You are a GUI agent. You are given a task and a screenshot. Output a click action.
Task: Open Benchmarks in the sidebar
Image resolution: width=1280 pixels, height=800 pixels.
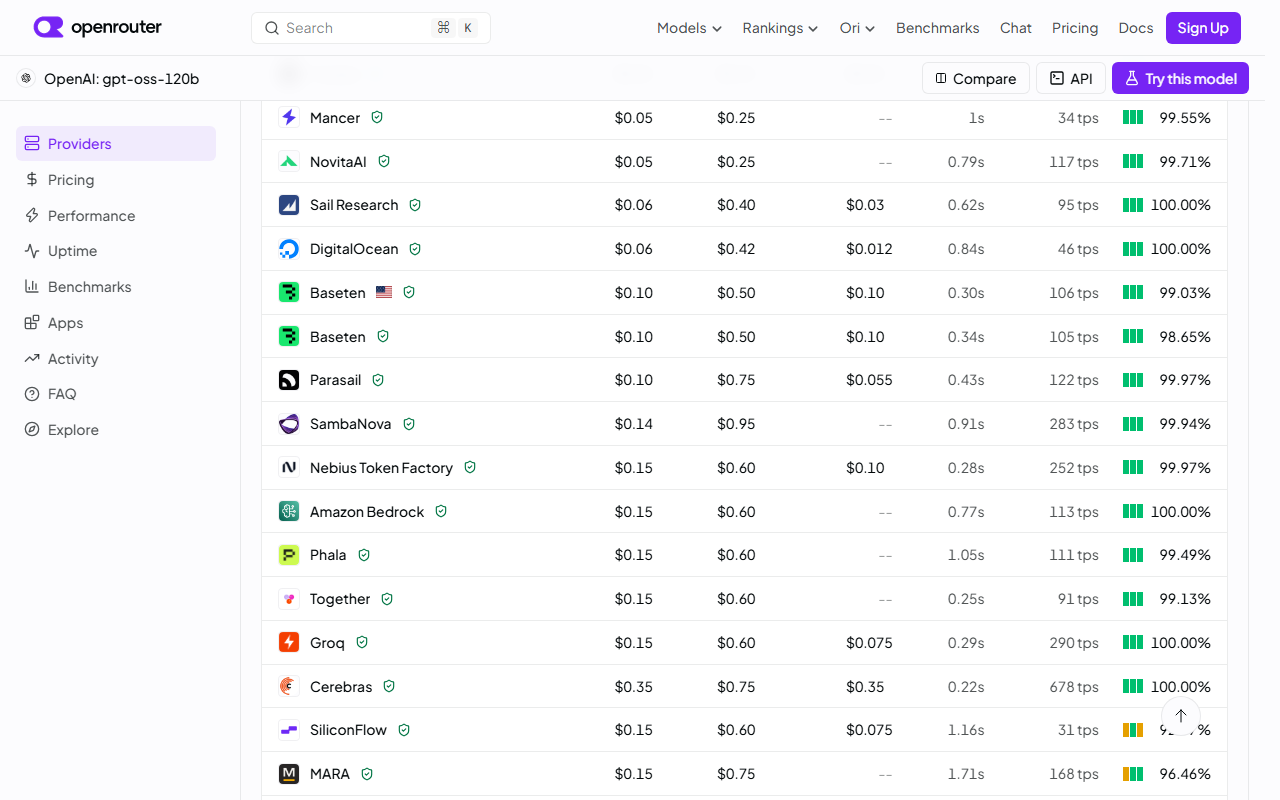pos(116,287)
